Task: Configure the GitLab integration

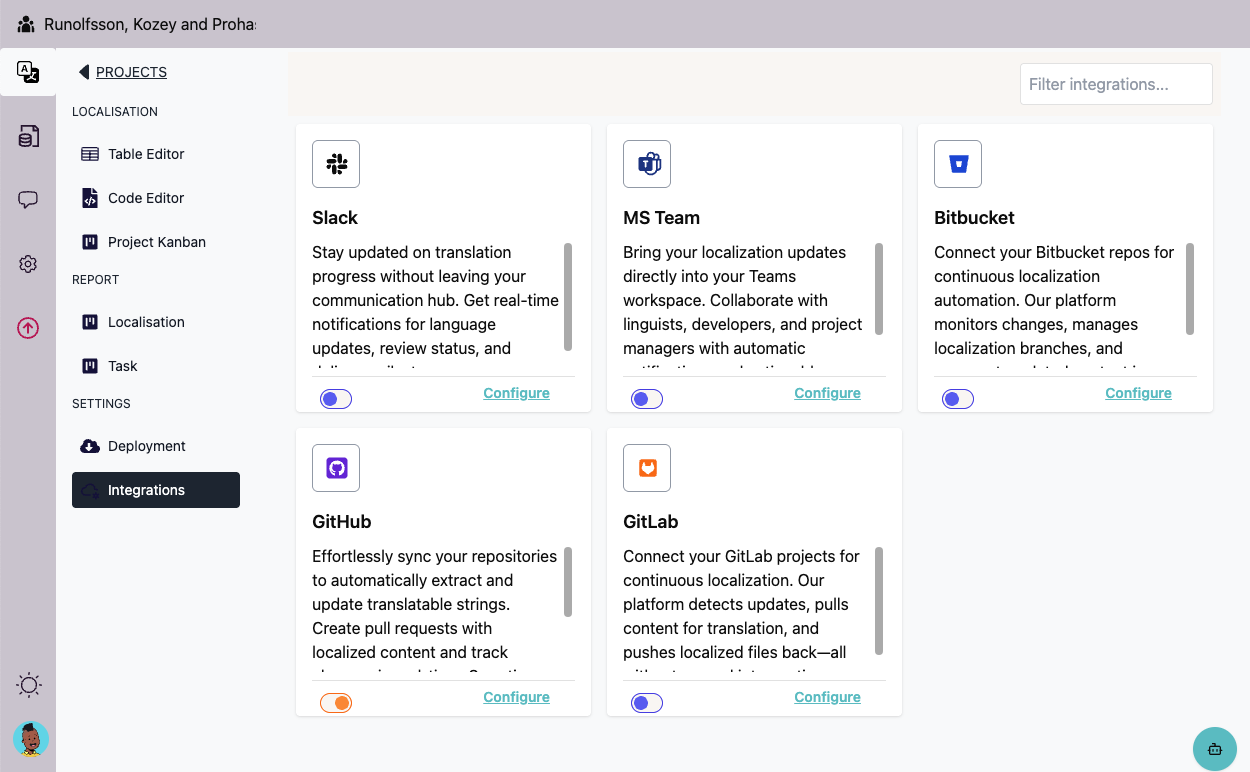Action: tap(827, 697)
